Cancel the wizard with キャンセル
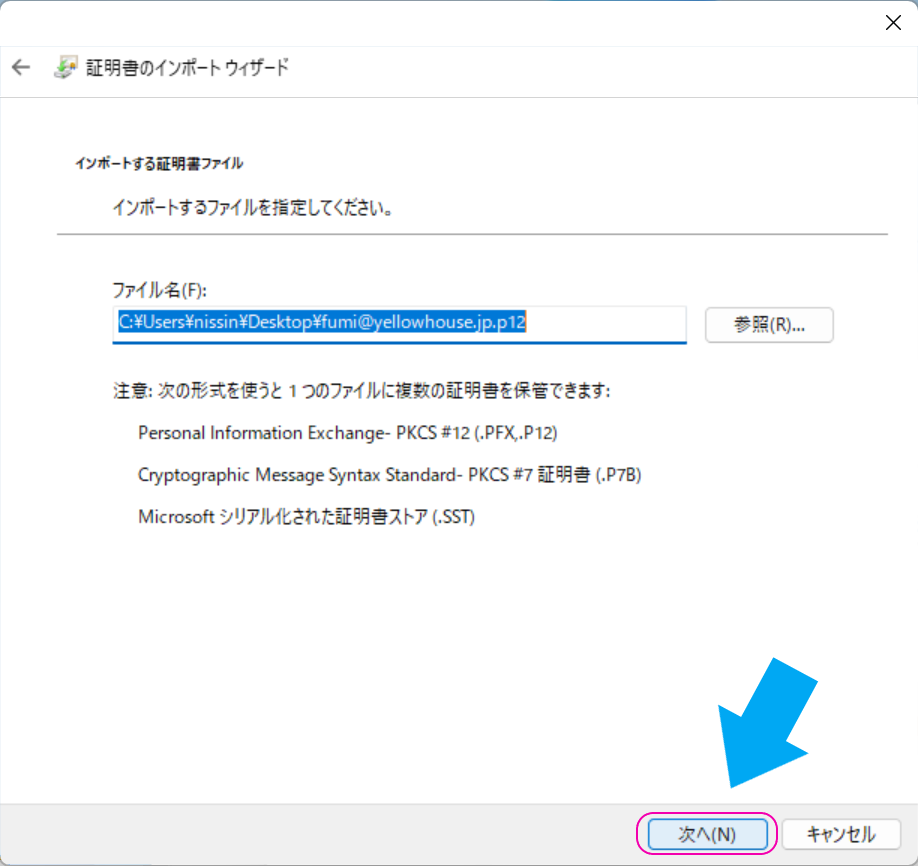918x866 pixels. (841, 834)
